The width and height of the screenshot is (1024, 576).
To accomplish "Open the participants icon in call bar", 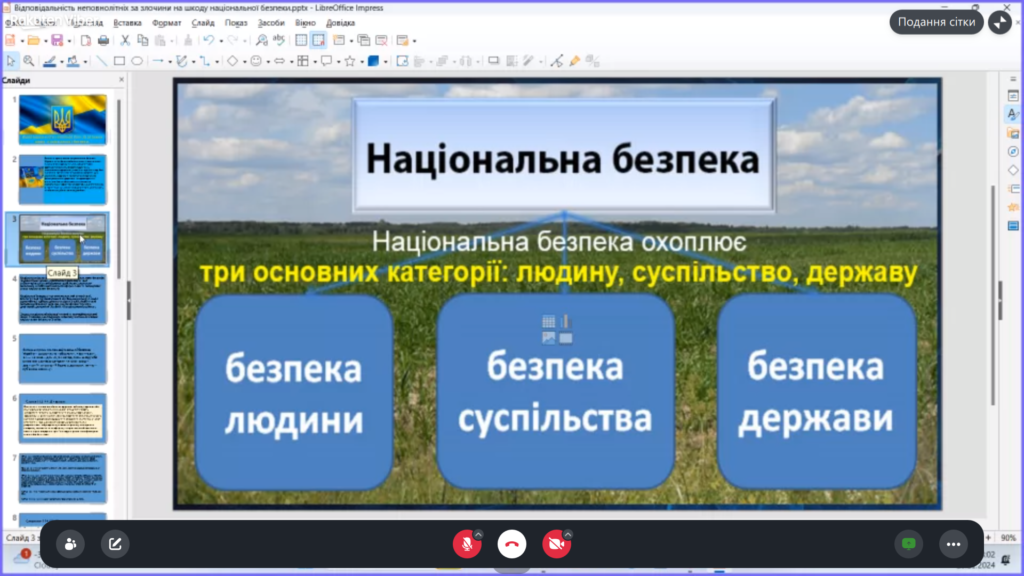I will [70, 544].
